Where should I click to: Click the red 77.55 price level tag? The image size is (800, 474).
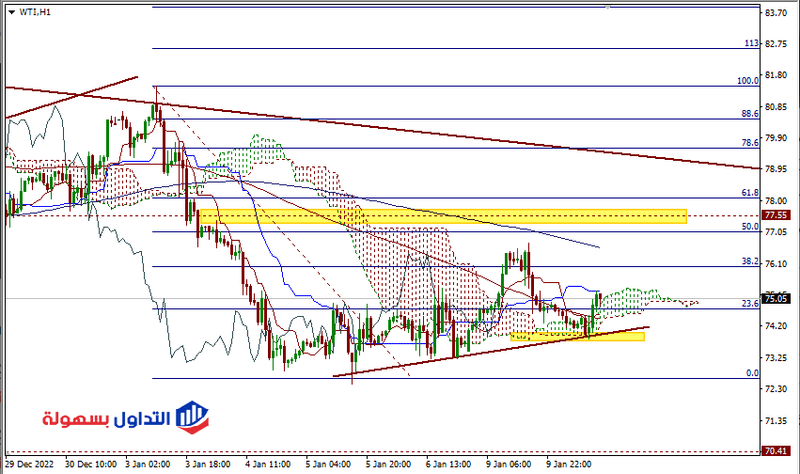(776, 214)
